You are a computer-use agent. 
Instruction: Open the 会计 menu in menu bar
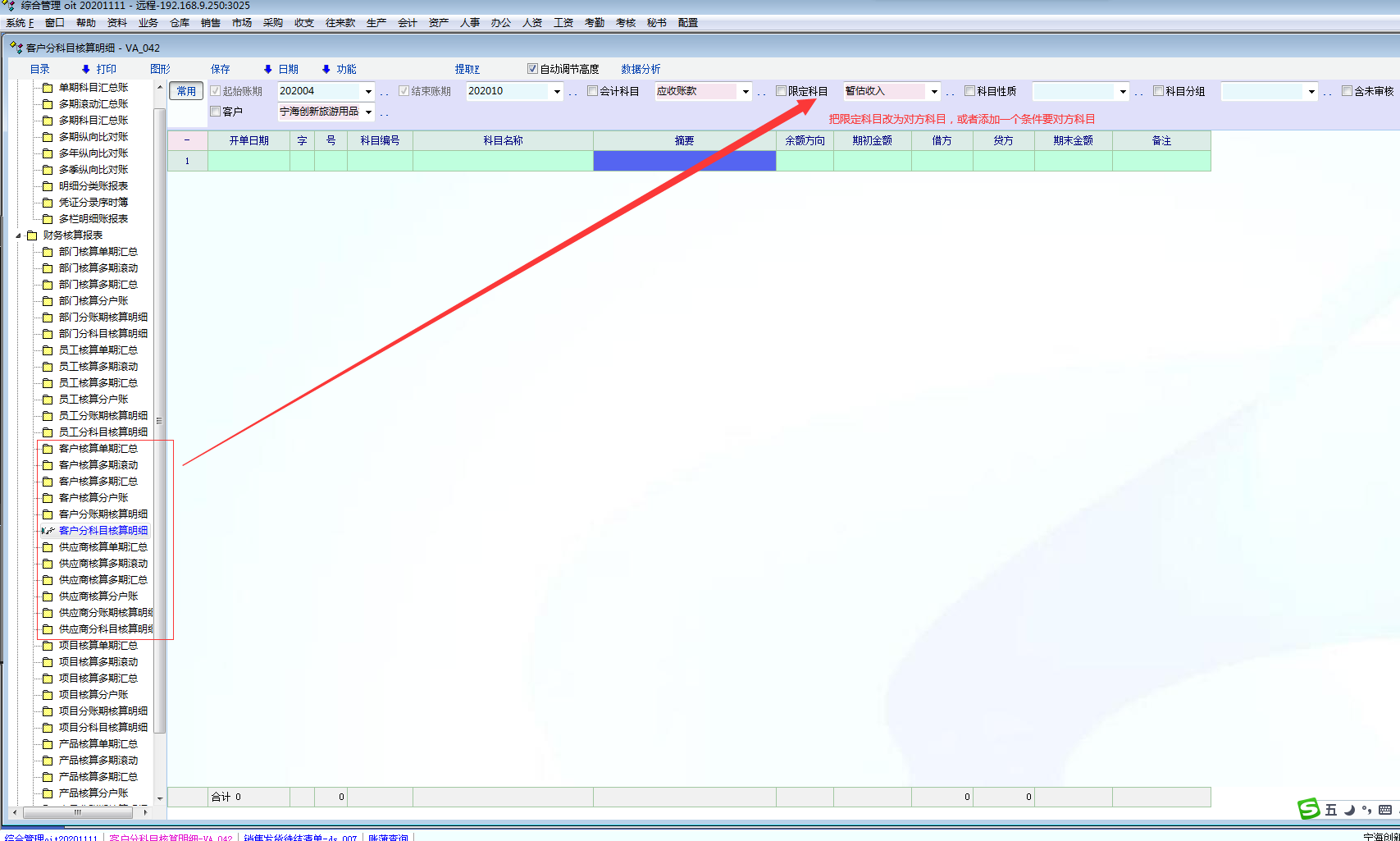(408, 23)
